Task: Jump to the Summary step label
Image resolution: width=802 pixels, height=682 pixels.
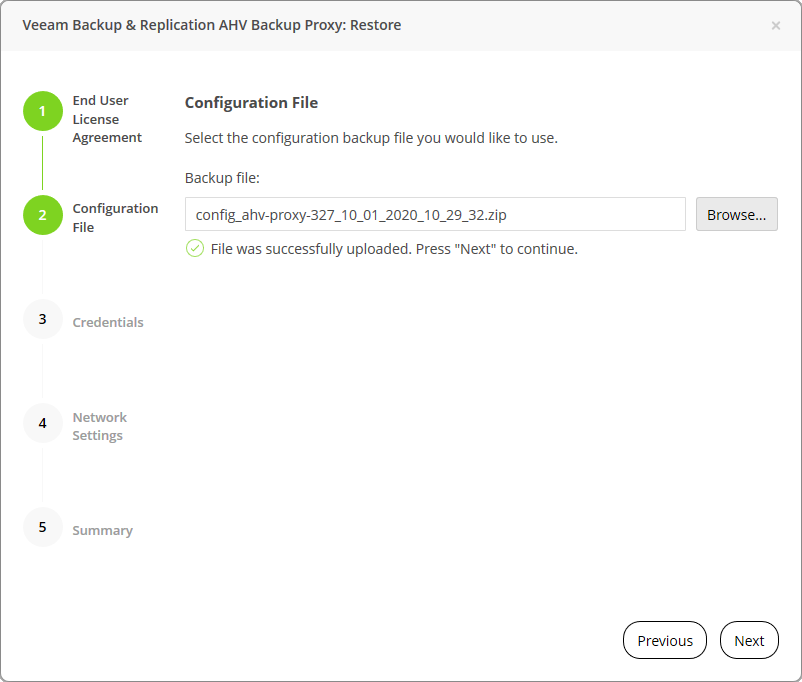Action: tap(102, 530)
